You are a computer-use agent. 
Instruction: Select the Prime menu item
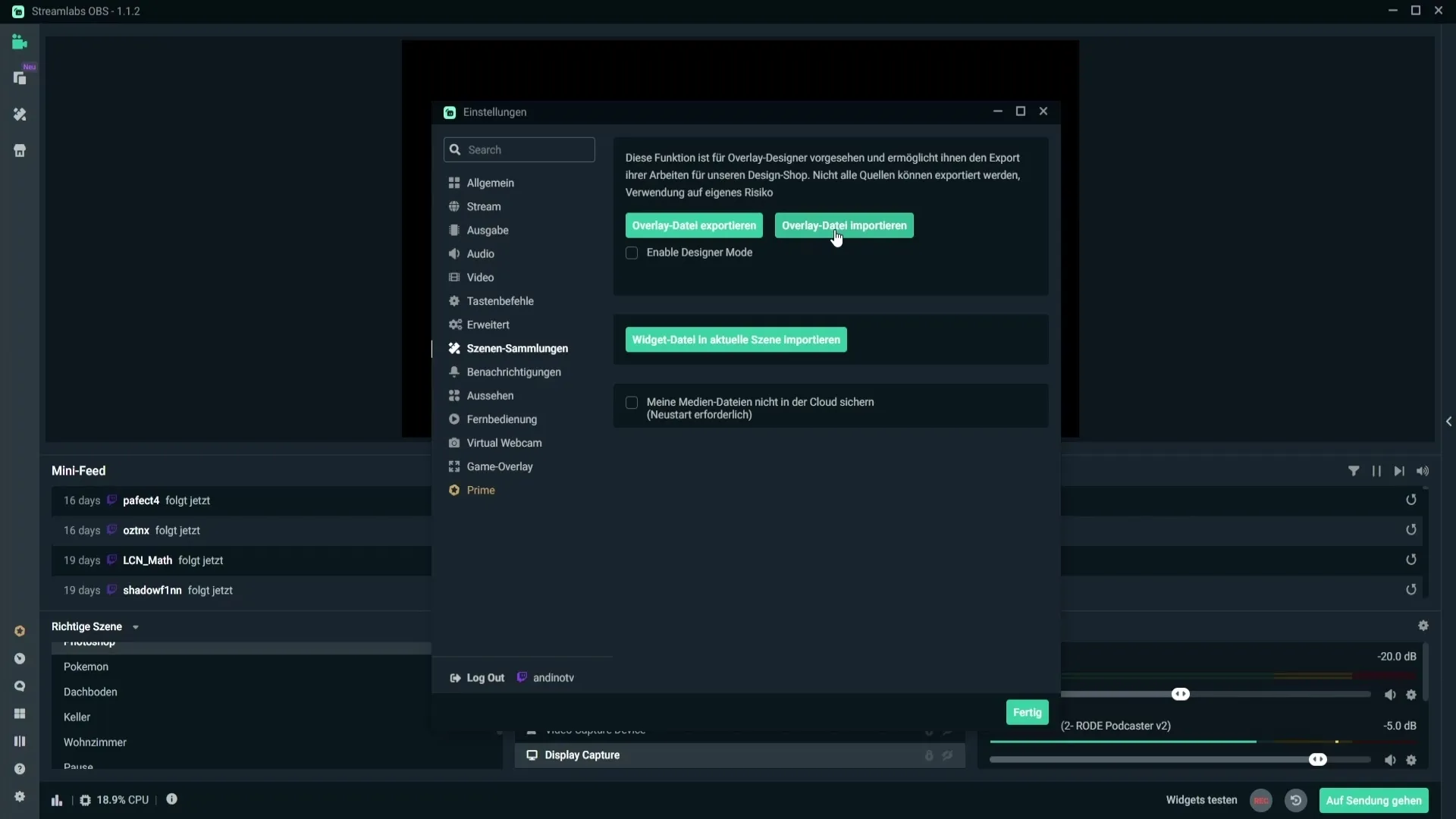pos(481,490)
